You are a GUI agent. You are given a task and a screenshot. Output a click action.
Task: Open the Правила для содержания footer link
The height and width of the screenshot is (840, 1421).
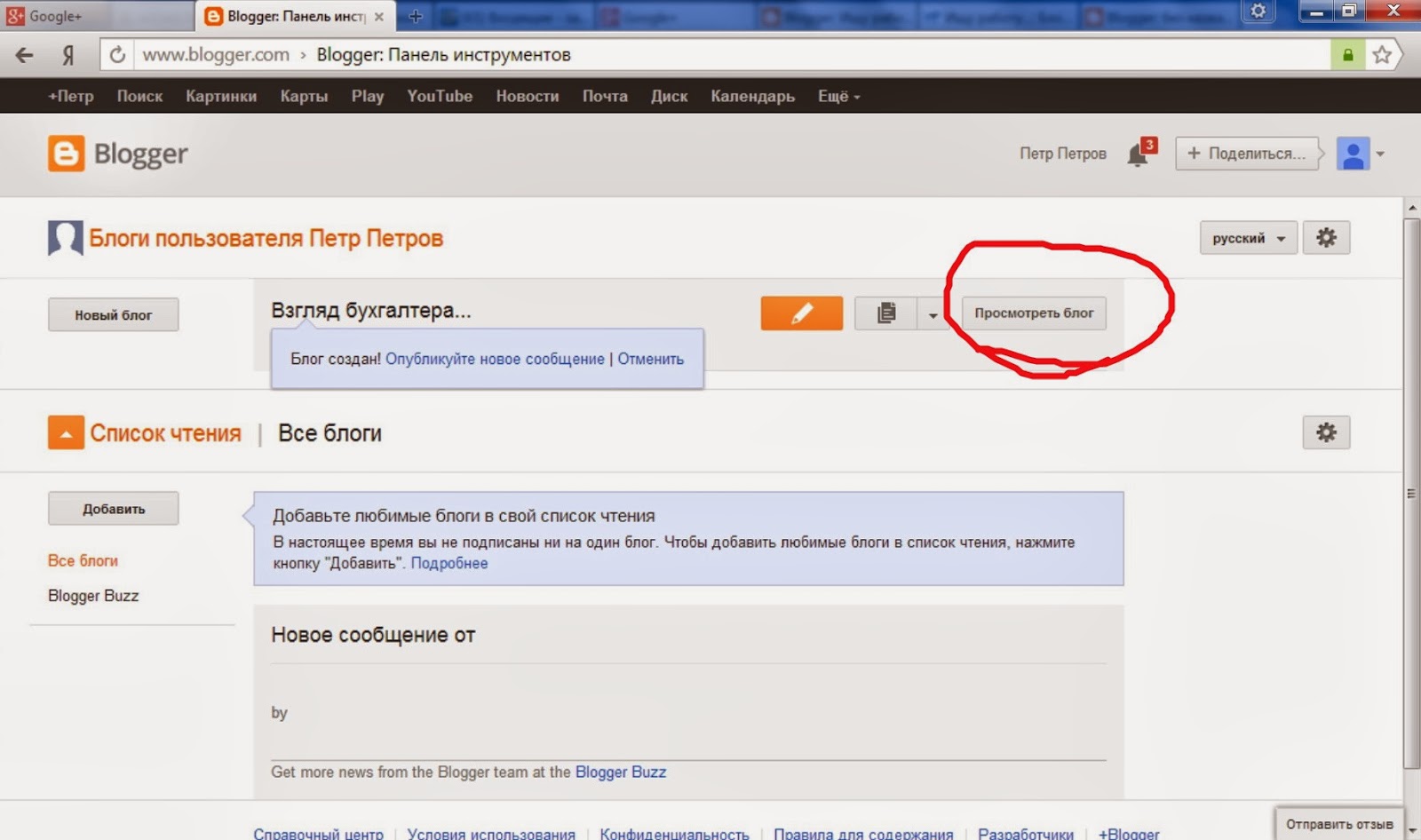tap(863, 834)
